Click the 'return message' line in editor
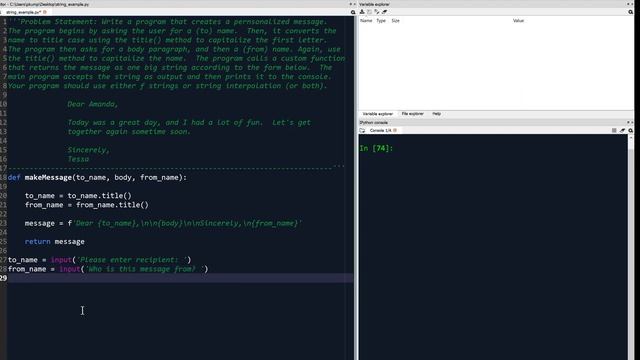Image resolution: width=640 pixels, height=360 pixels. click(55, 242)
